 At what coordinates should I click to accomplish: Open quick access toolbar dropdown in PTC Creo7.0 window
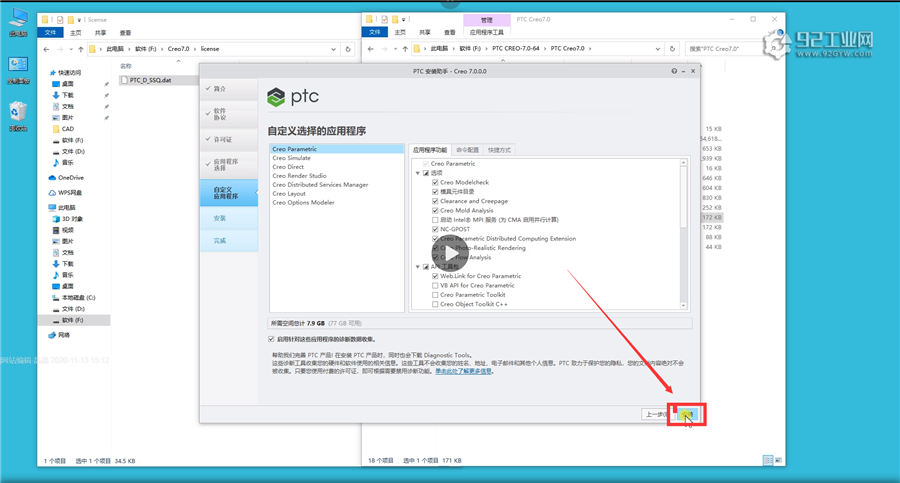(404, 19)
